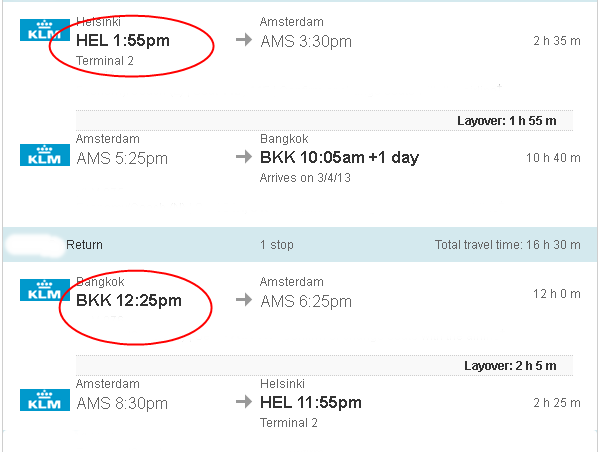Click the arrow pointing to BKK 10:05am
The width and height of the screenshot is (601, 452).
(x=244, y=156)
